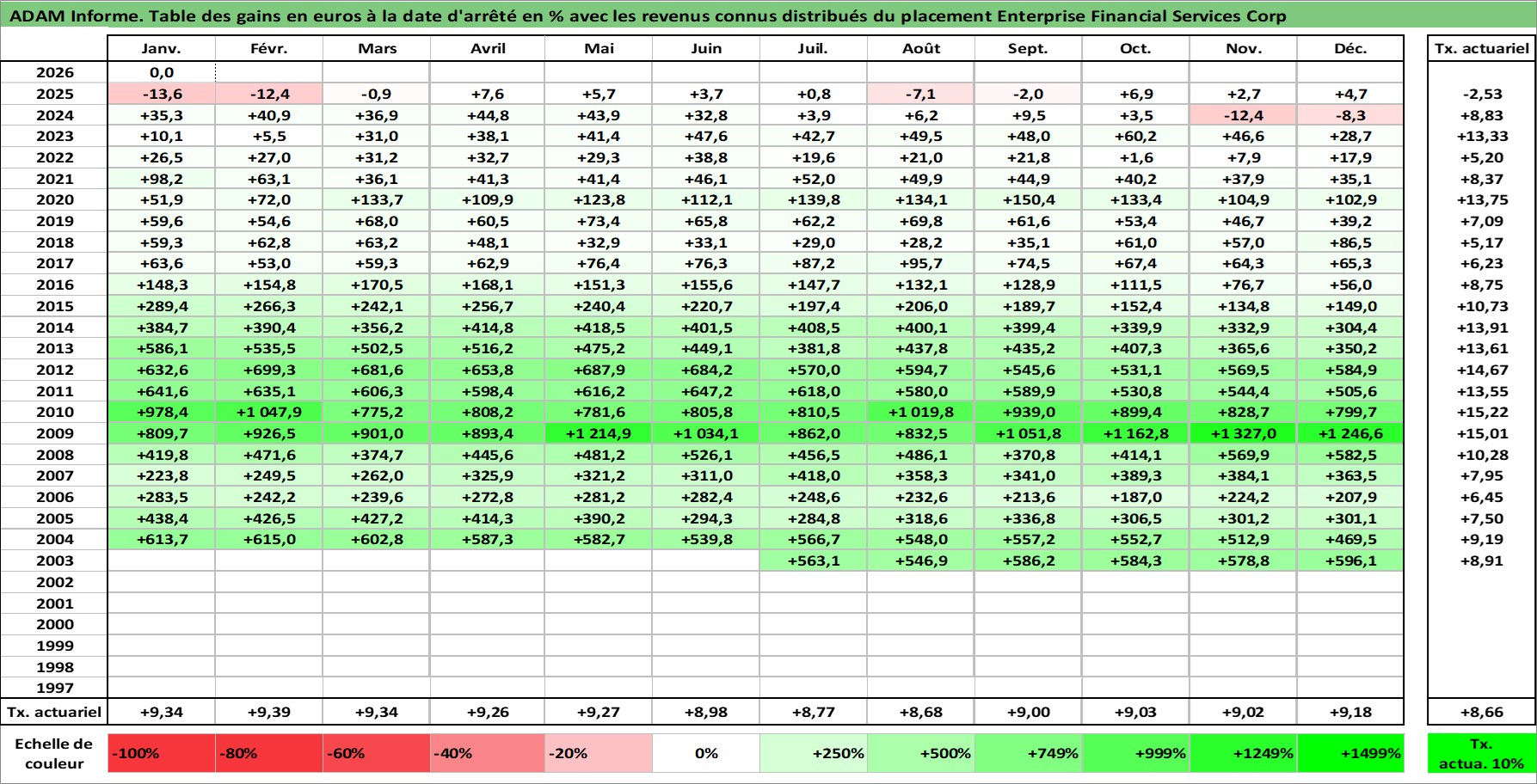Click the '+563,1' cell for Juil. 2003
This screenshot has height=784, width=1537.
point(814,560)
